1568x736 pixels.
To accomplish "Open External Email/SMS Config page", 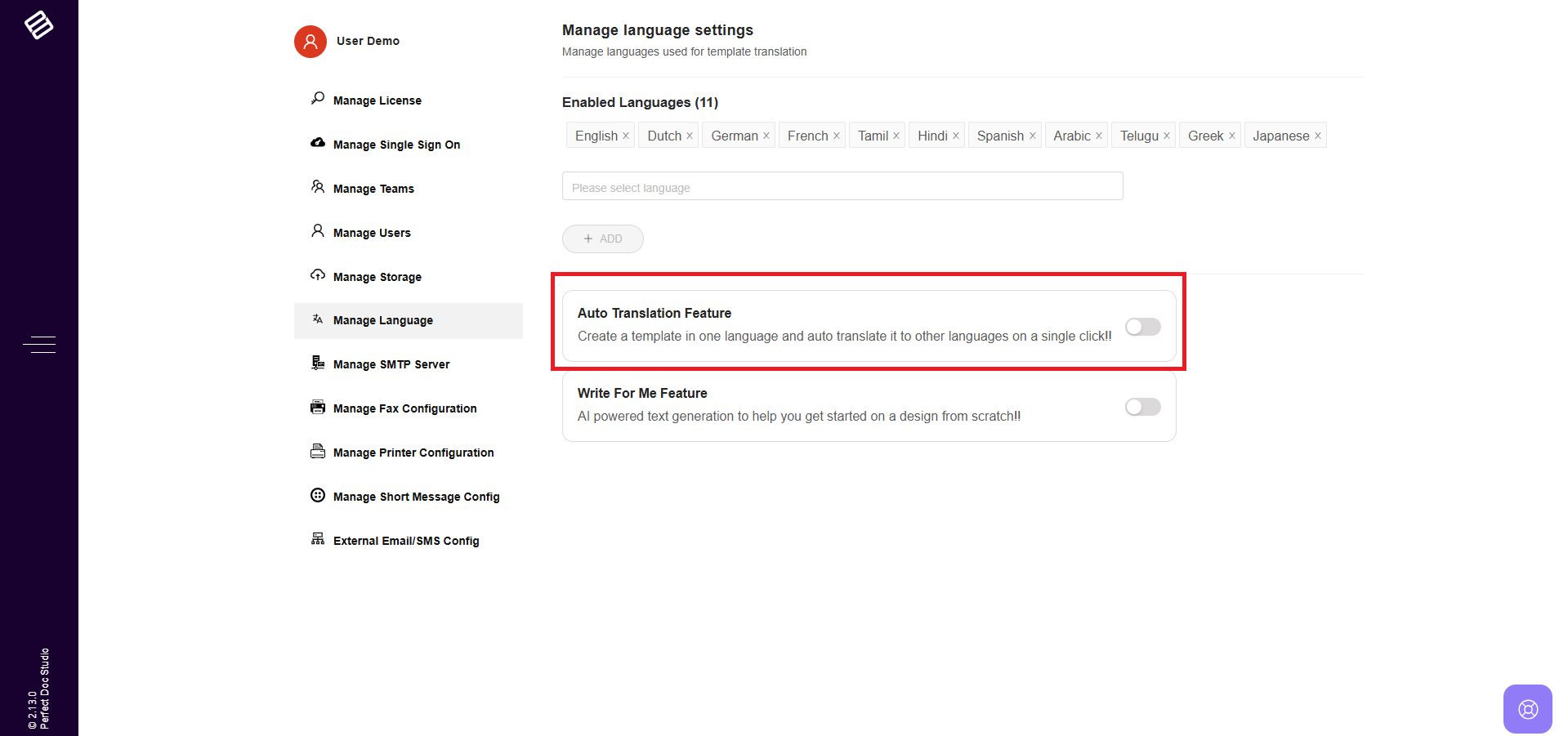I will (406, 541).
